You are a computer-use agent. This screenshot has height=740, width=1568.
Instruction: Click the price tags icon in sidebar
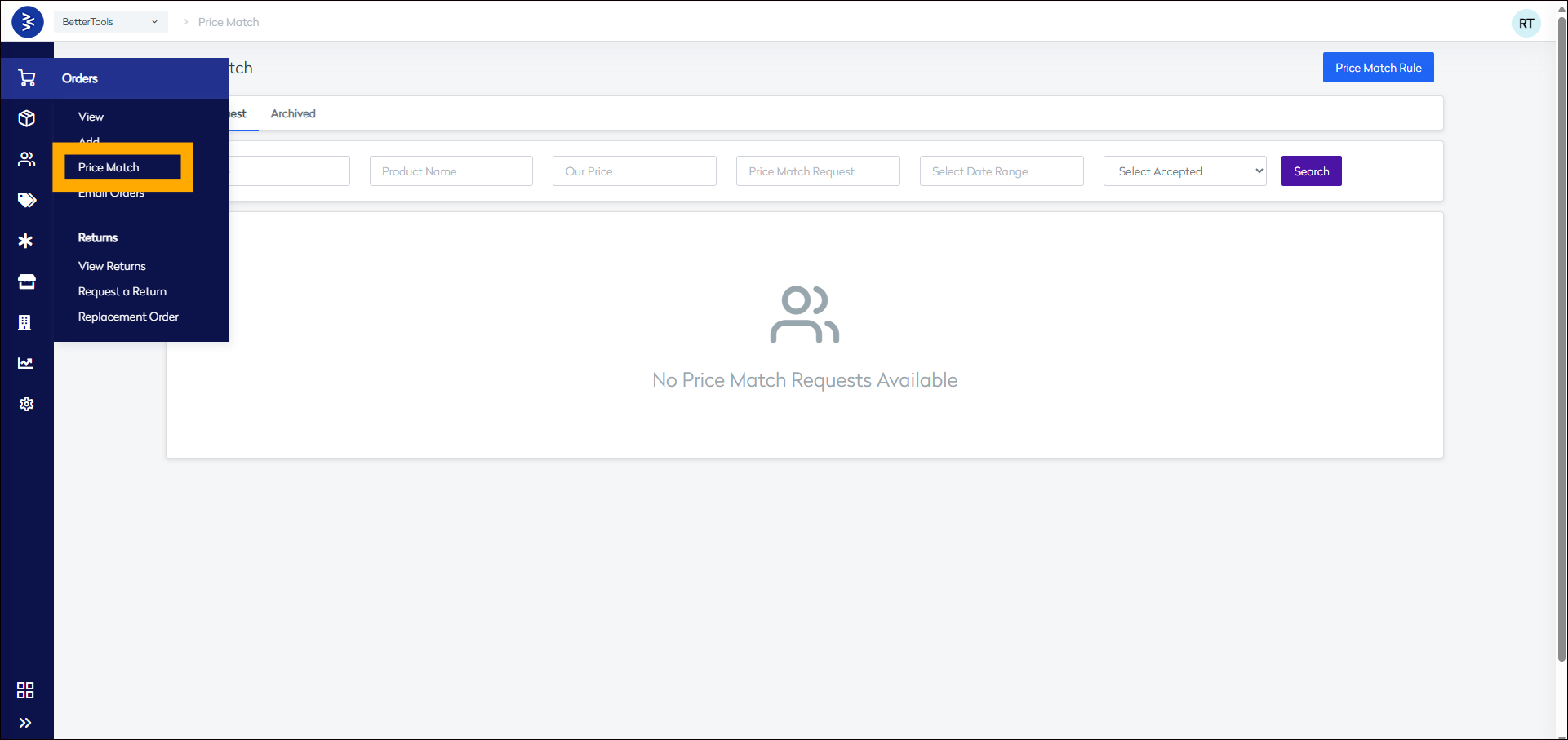tap(27, 200)
